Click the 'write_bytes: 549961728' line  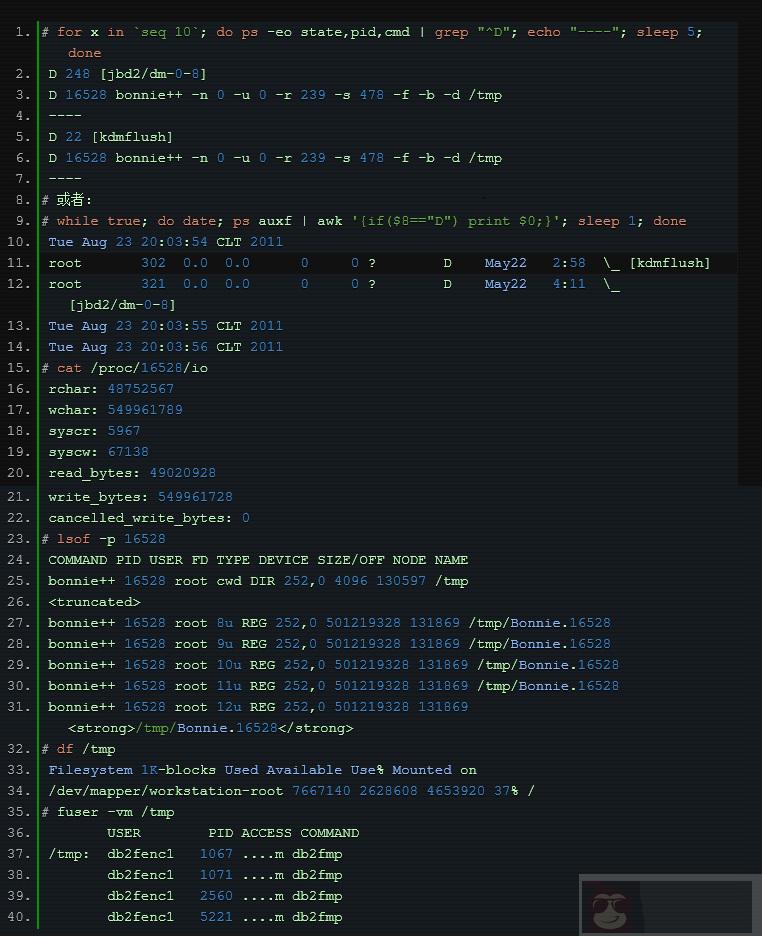click(140, 497)
